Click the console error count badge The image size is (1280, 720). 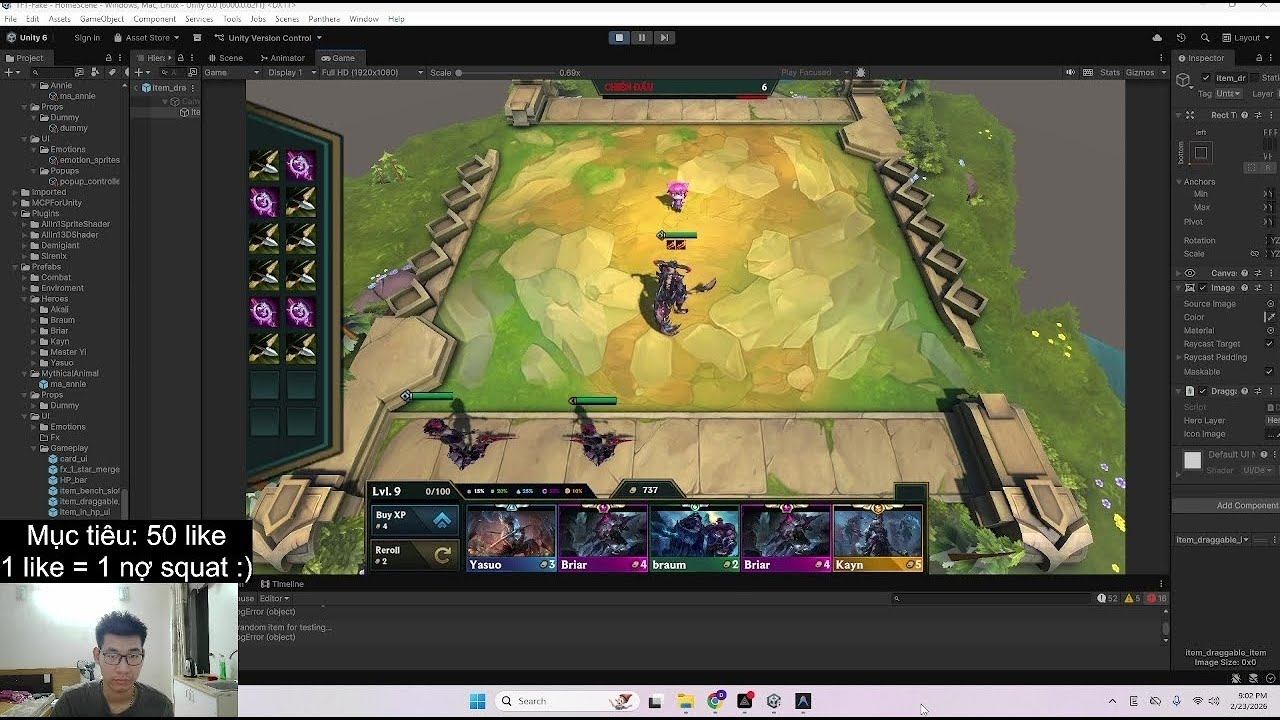(1157, 598)
